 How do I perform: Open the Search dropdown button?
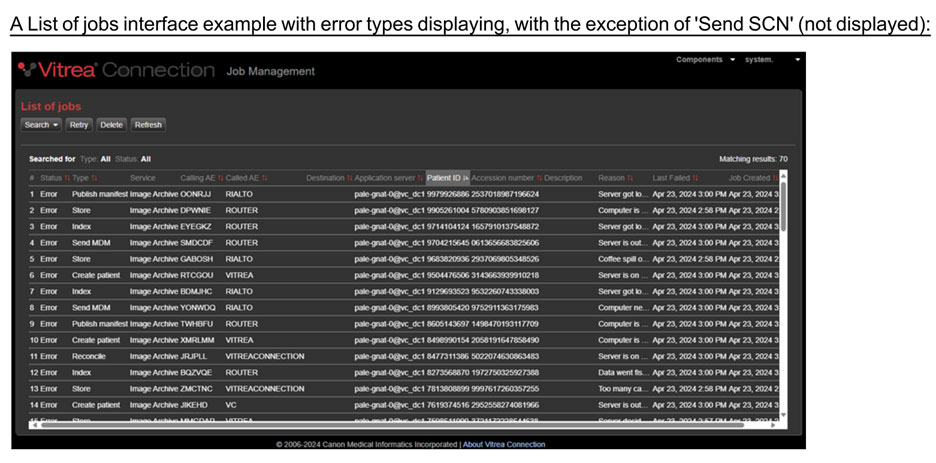[41, 125]
